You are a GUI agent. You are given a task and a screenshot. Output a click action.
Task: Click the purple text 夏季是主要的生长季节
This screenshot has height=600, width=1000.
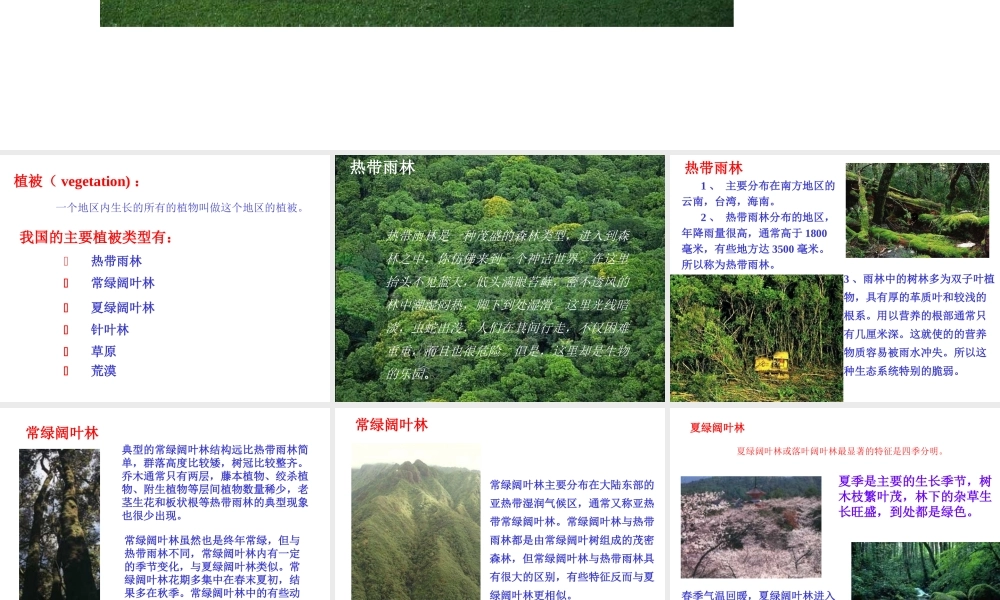(915, 496)
